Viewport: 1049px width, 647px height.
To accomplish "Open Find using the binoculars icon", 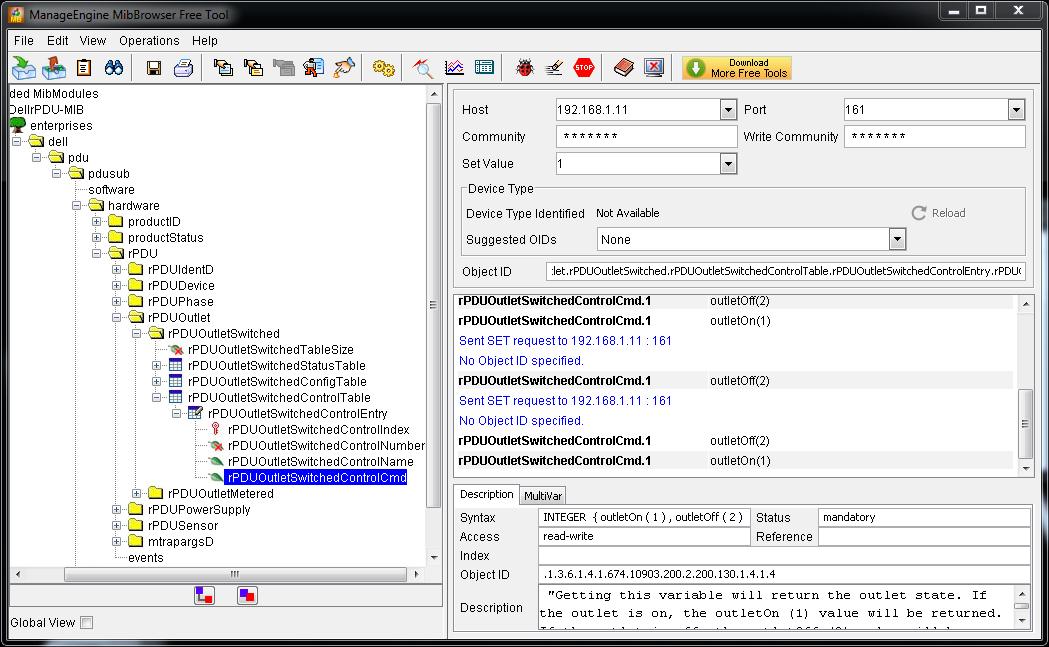I will (114, 68).
